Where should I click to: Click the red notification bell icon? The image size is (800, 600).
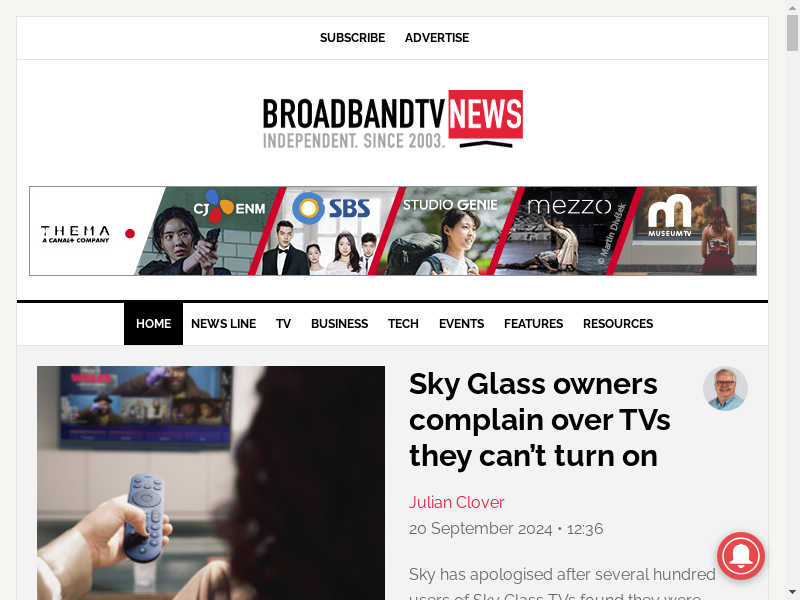(740, 556)
